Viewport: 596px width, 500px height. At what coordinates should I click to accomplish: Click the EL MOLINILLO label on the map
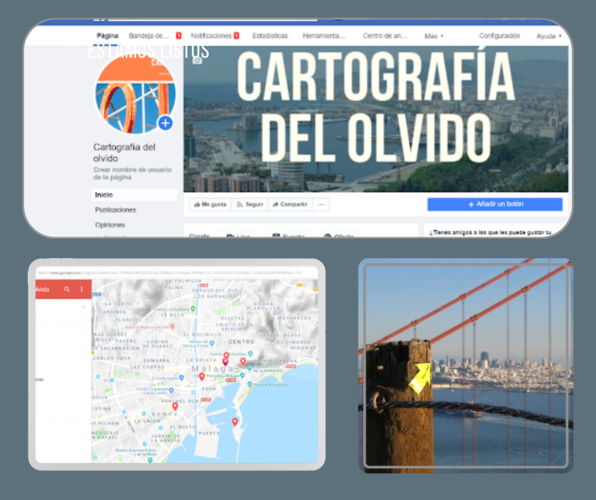coord(202,334)
